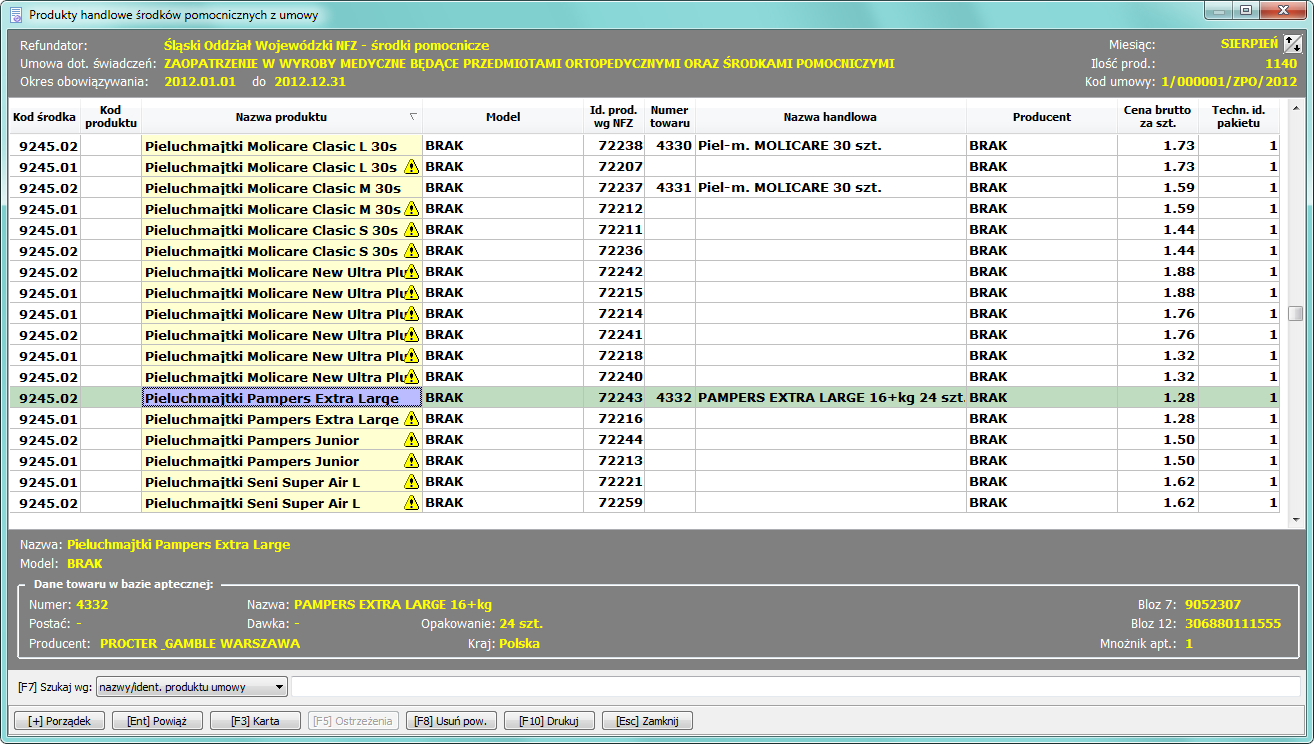Viewport: 1314px width, 744px height.
Task: Click the Numer towaru column header
Action: click(670, 117)
